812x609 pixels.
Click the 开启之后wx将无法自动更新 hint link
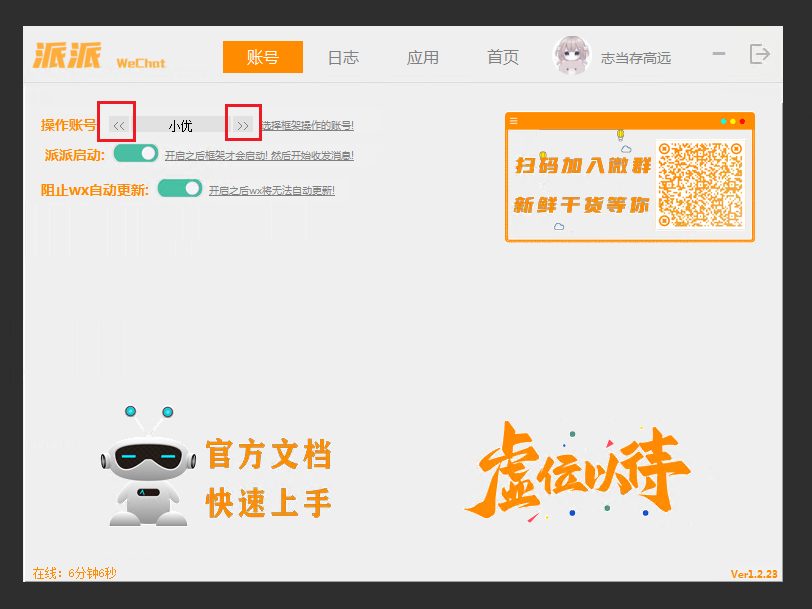click(271, 191)
